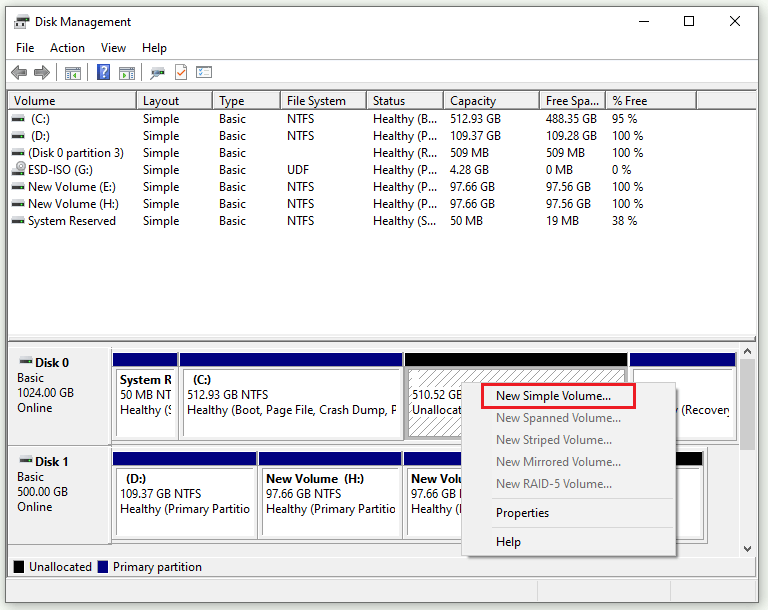
Task: Click the scroll down arrow of disk pane
Action: point(747,549)
